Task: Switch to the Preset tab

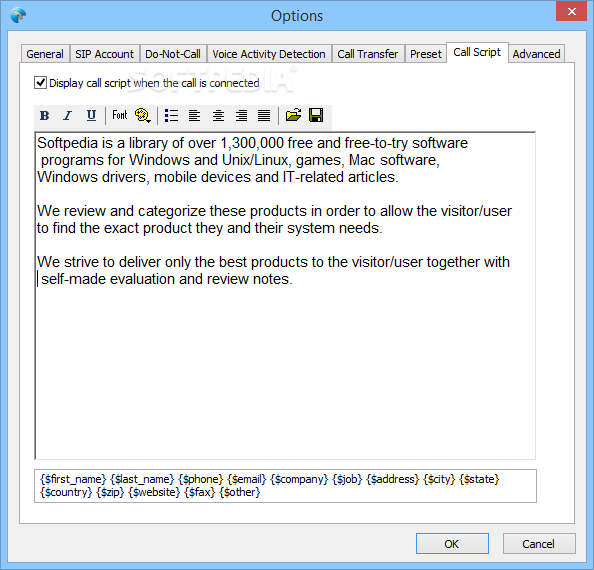Action: pos(426,54)
